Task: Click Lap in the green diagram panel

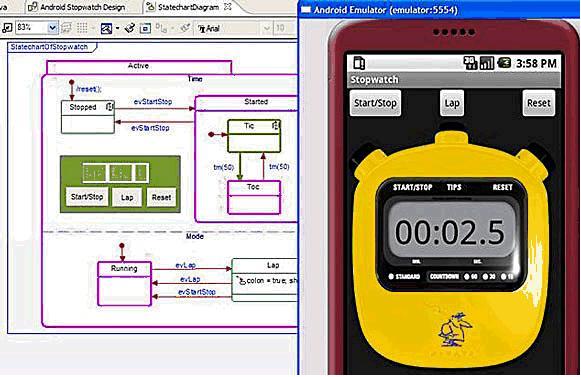Action: (x=127, y=197)
